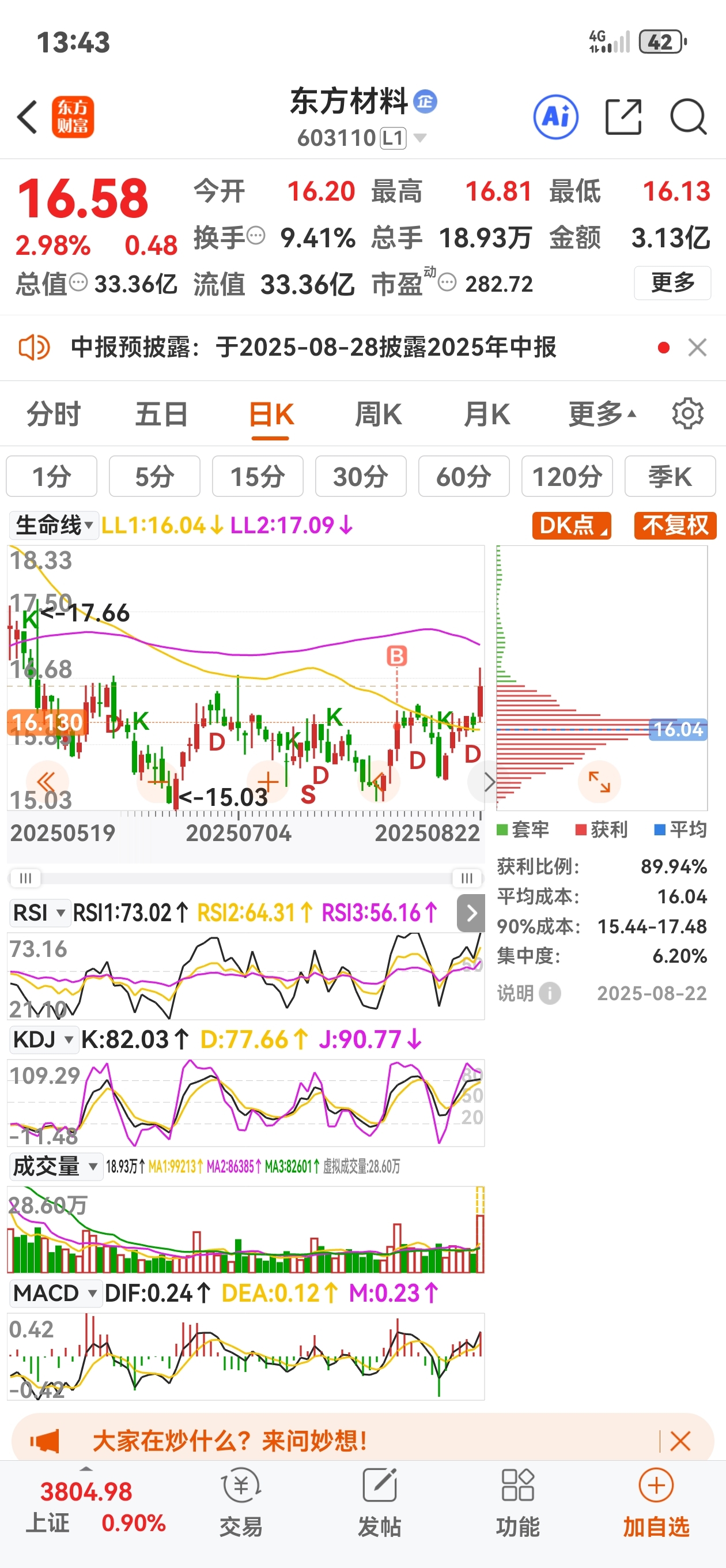This screenshot has width=726, height=1568.
Task: Zoom out chart with minus button
Action: tap(158, 782)
